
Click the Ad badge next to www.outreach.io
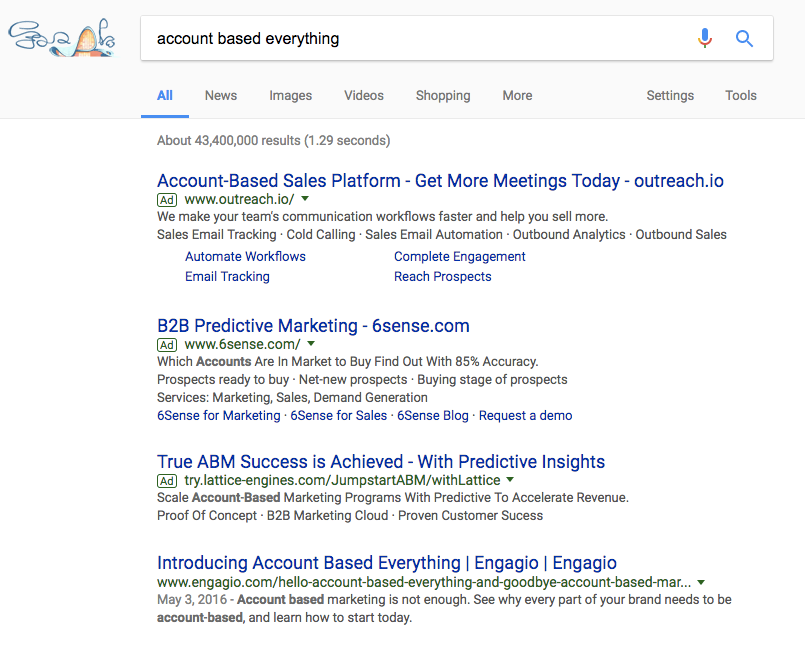(x=167, y=200)
